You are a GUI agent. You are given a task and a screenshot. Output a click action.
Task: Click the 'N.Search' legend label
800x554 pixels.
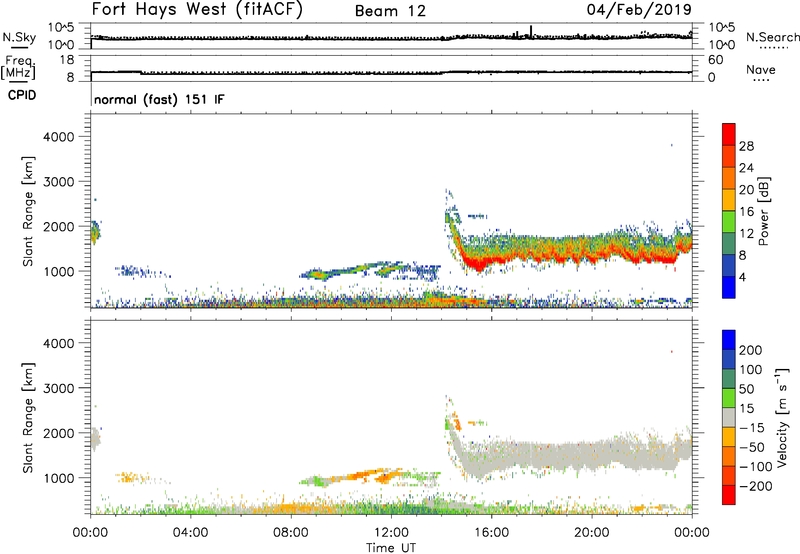[772, 37]
